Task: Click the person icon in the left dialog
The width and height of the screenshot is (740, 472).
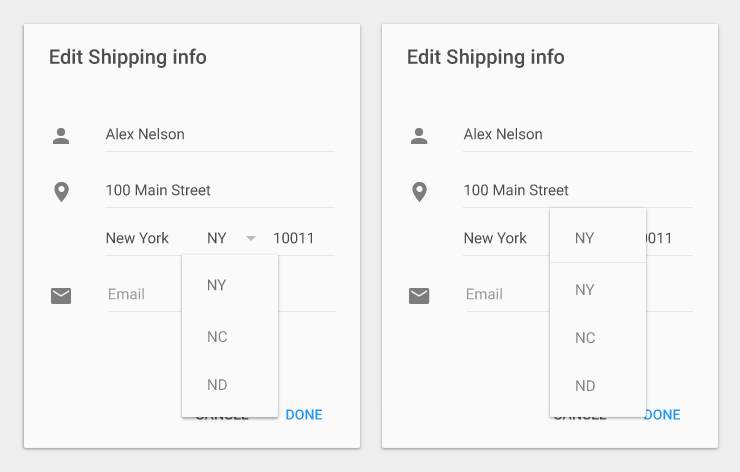Action: [x=61, y=135]
